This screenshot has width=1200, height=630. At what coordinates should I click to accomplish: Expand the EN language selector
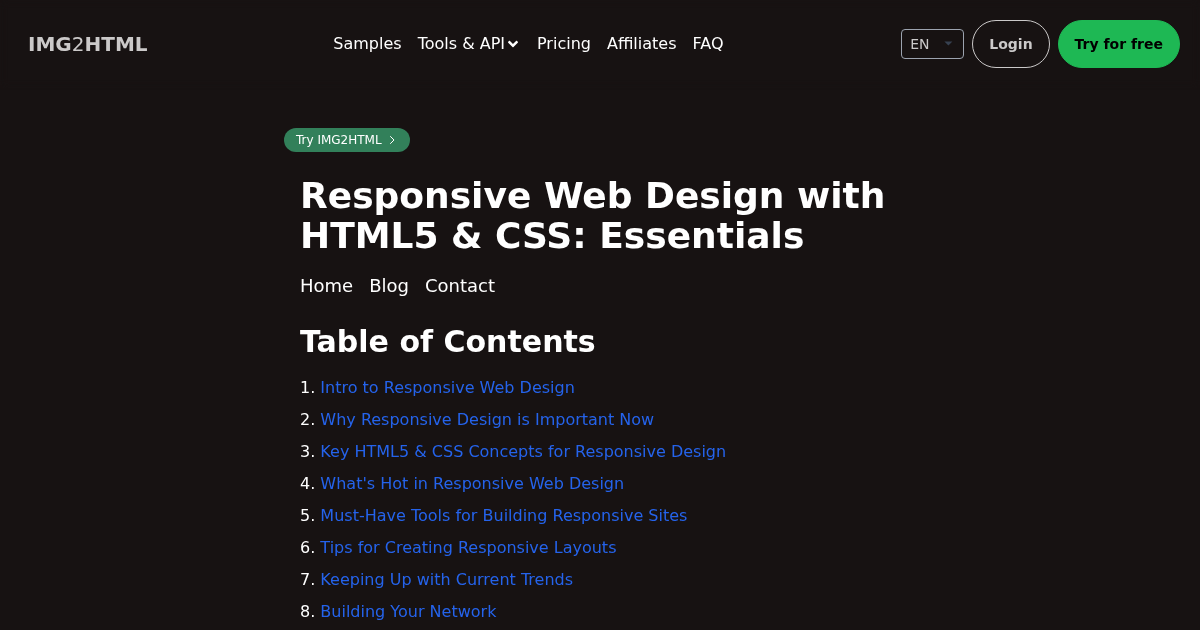[x=931, y=44]
